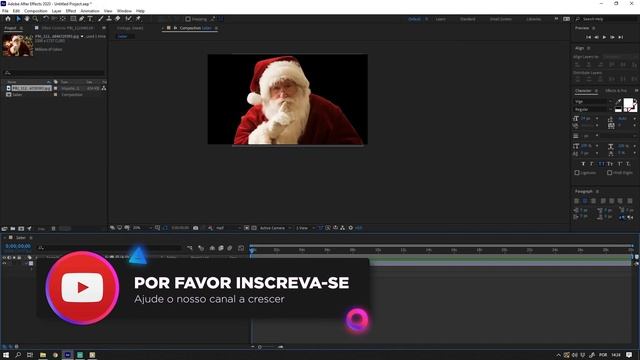This screenshot has width=640, height=360.
Task: Open the Align Layers to dropdown
Action: point(620,57)
